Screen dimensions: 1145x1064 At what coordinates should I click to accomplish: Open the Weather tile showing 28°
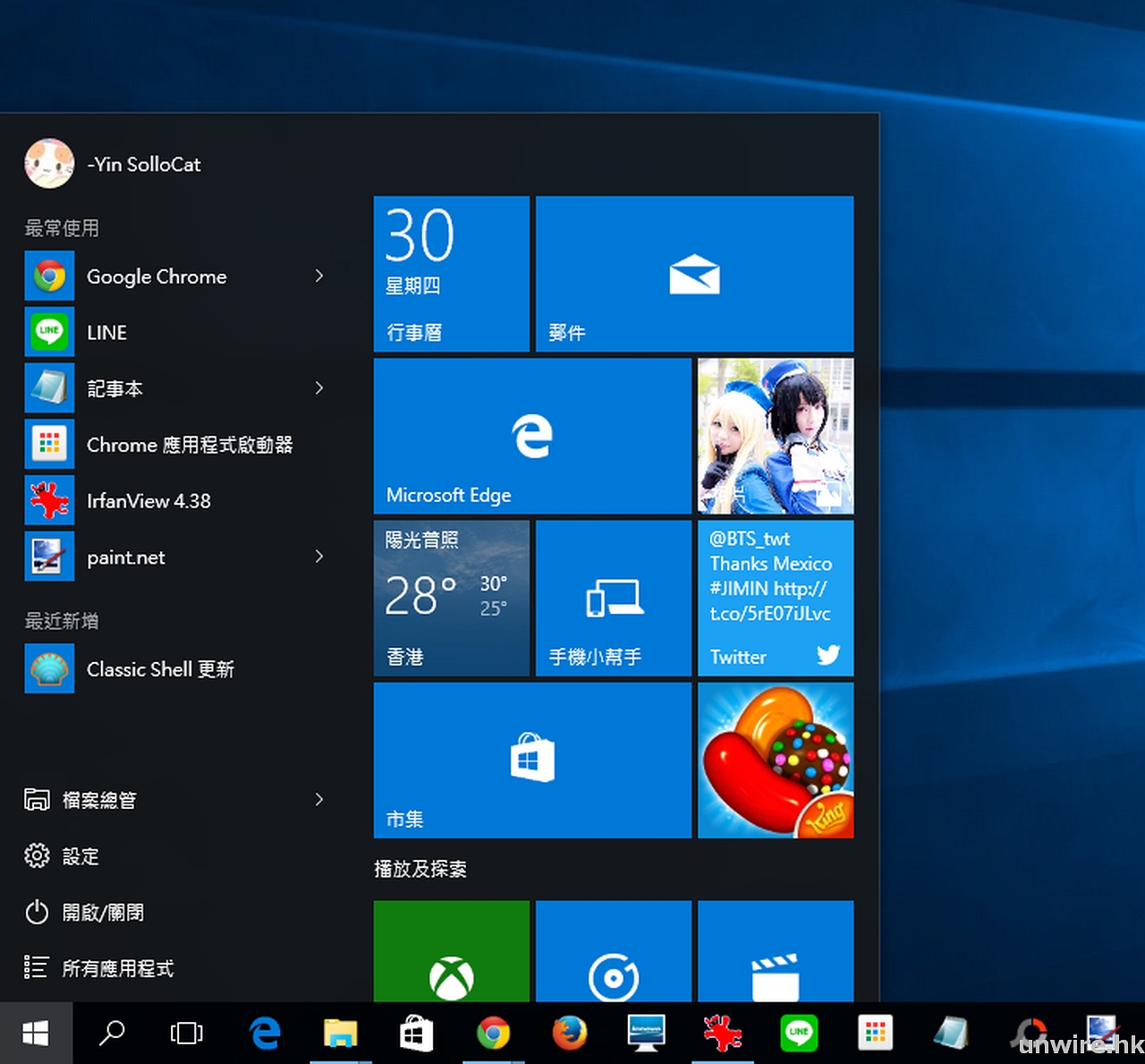pyautogui.click(x=452, y=598)
